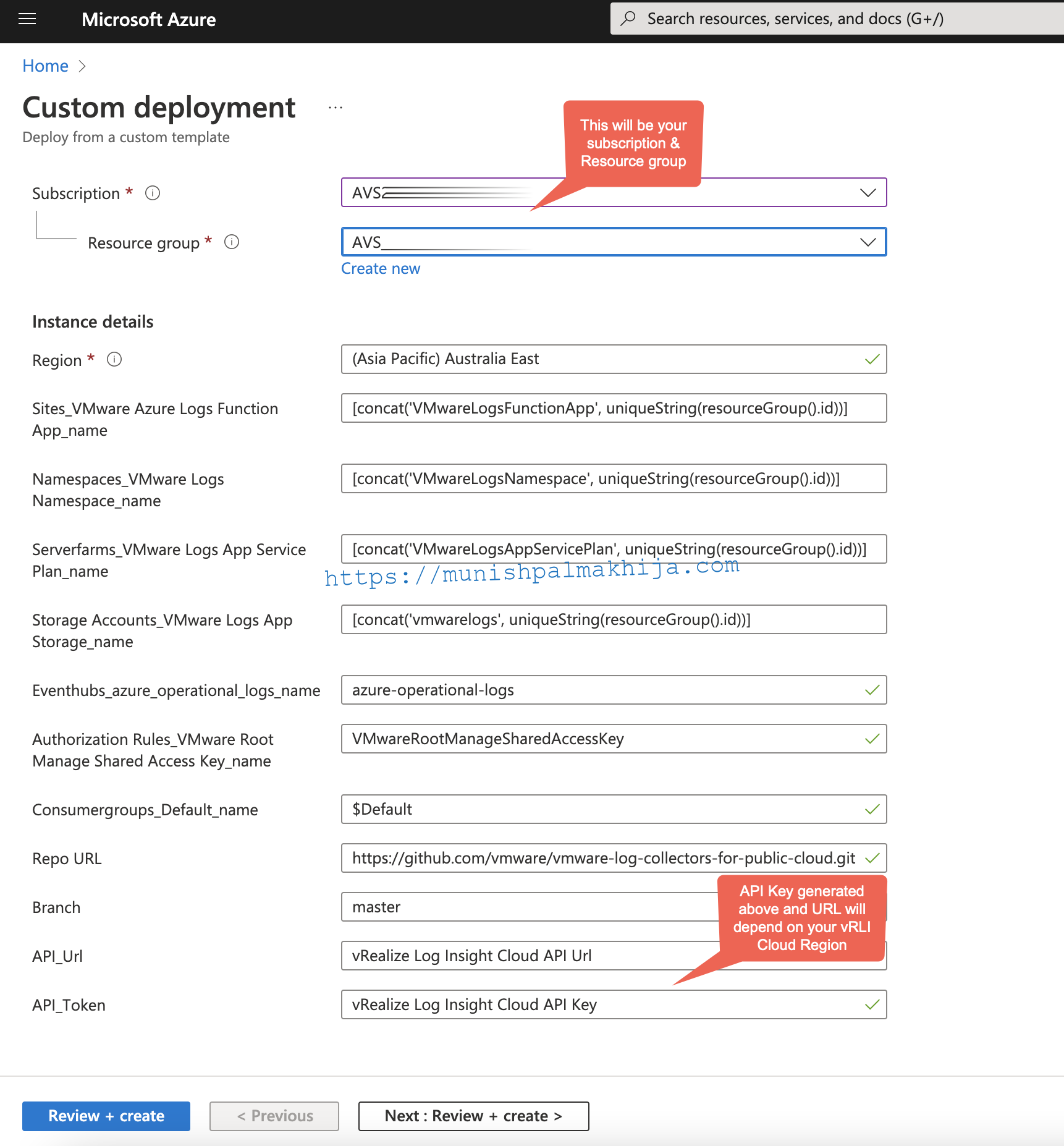Expand the Resource group dropdown
This screenshot has height=1146, width=1064.
614,242
